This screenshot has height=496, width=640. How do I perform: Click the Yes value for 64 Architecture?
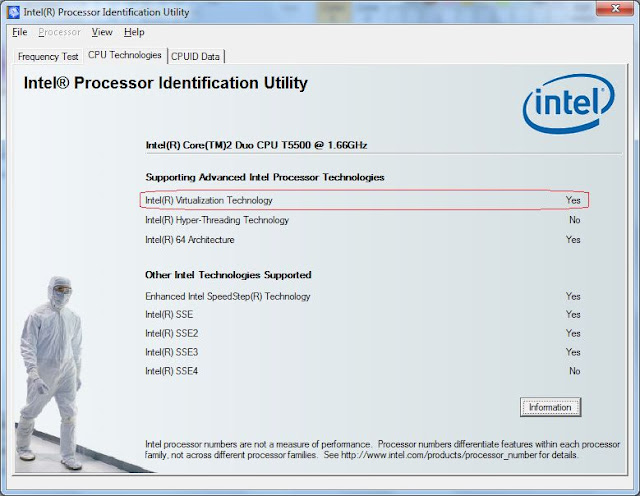coord(573,240)
